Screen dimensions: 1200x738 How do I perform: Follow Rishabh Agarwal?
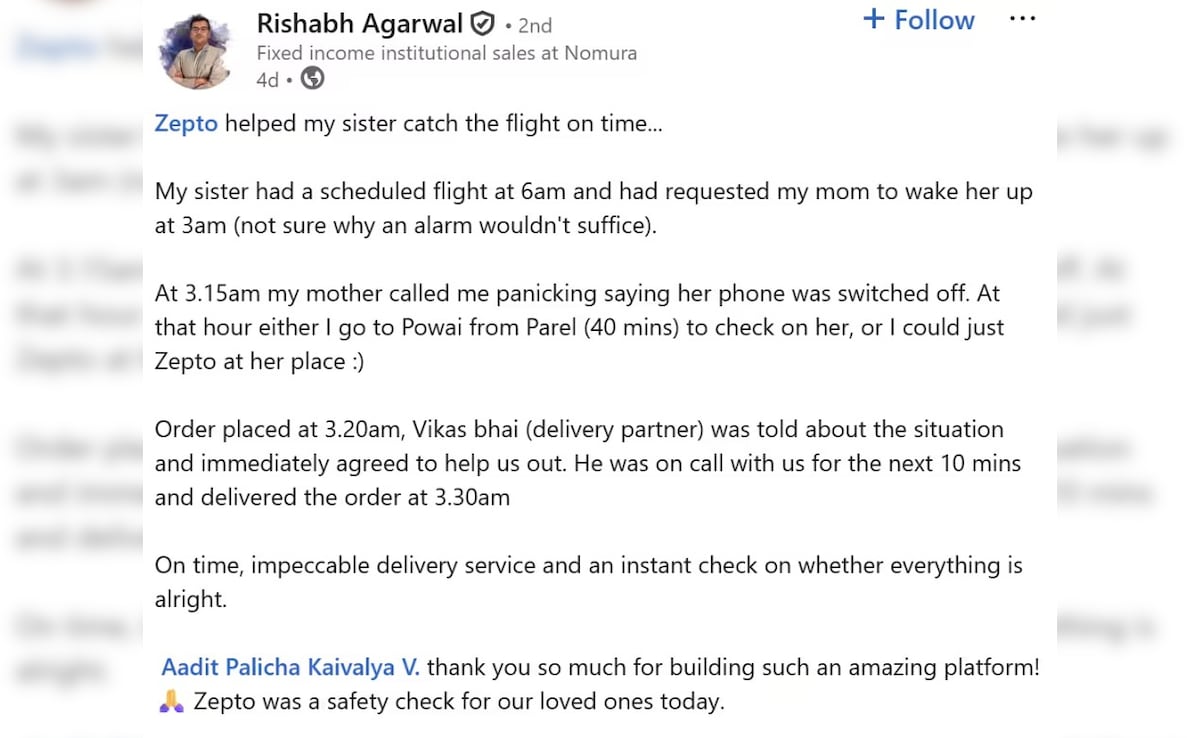pyautogui.click(x=918, y=20)
